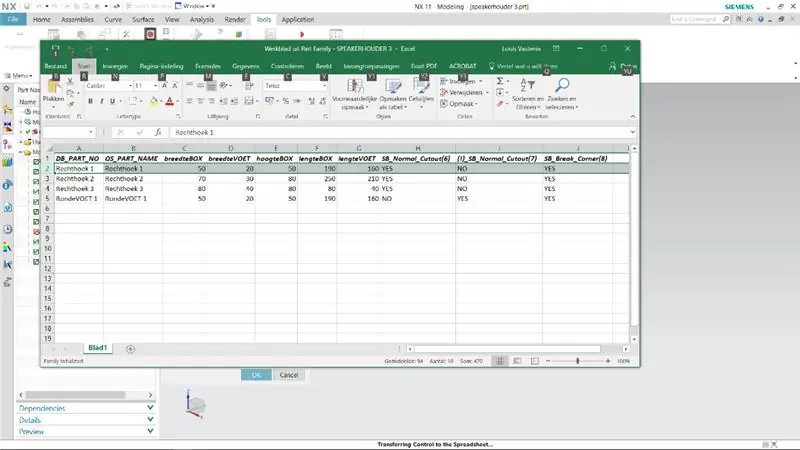Click the Plakken paste icon in Excel
This screenshot has width=800, height=450.
[x=53, y=88]
